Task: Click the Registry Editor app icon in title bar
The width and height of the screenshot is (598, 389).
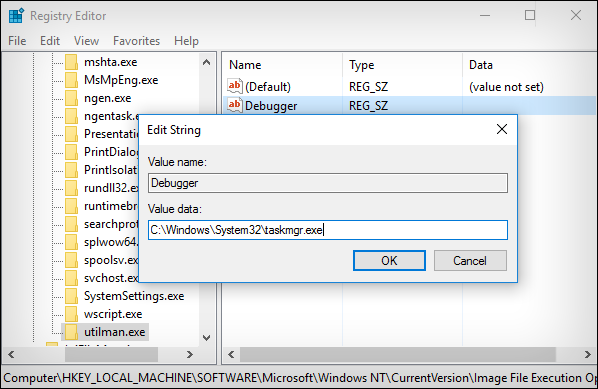Action: tap(16, 16)
